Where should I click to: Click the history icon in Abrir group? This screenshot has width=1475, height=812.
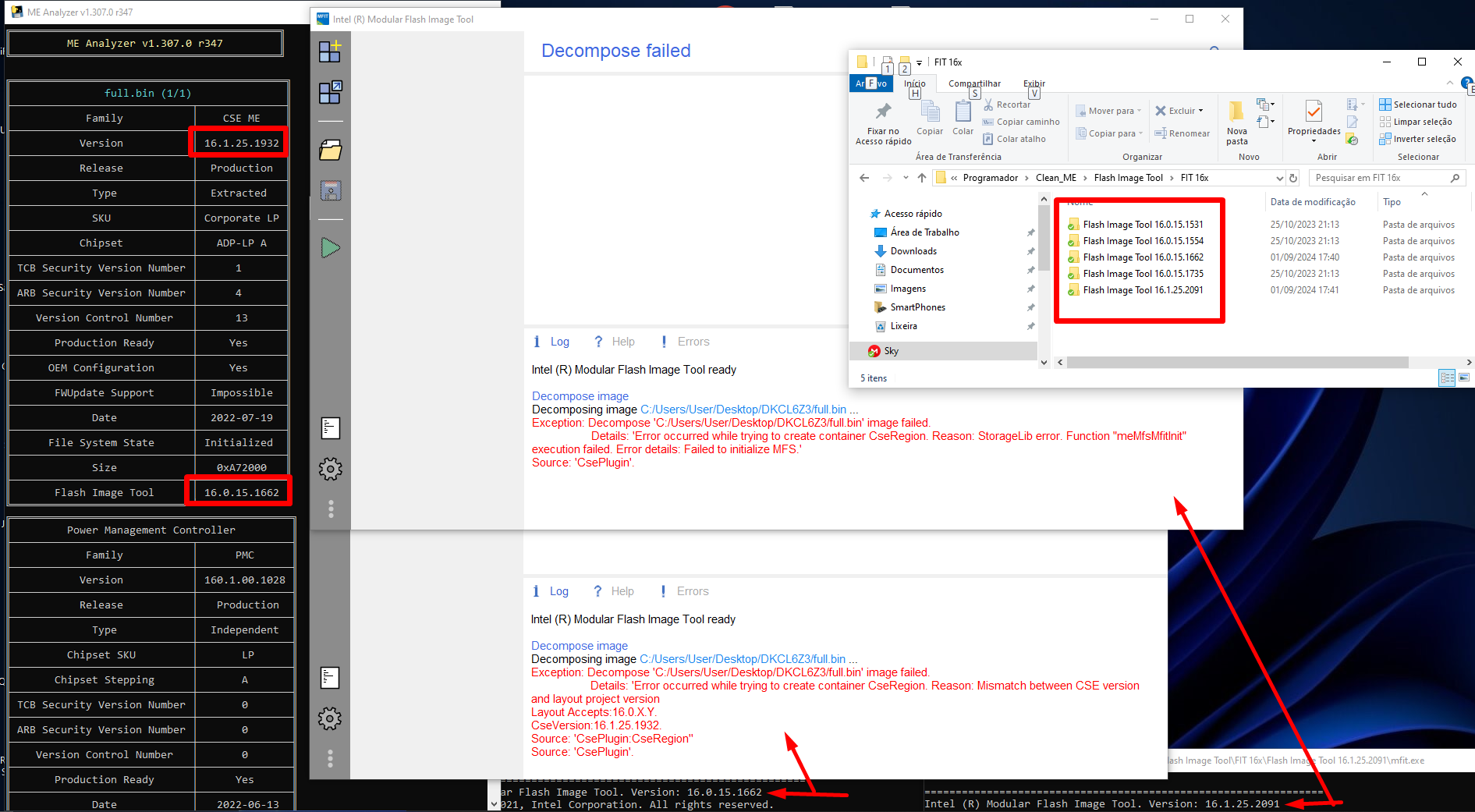coord(1353,140)
